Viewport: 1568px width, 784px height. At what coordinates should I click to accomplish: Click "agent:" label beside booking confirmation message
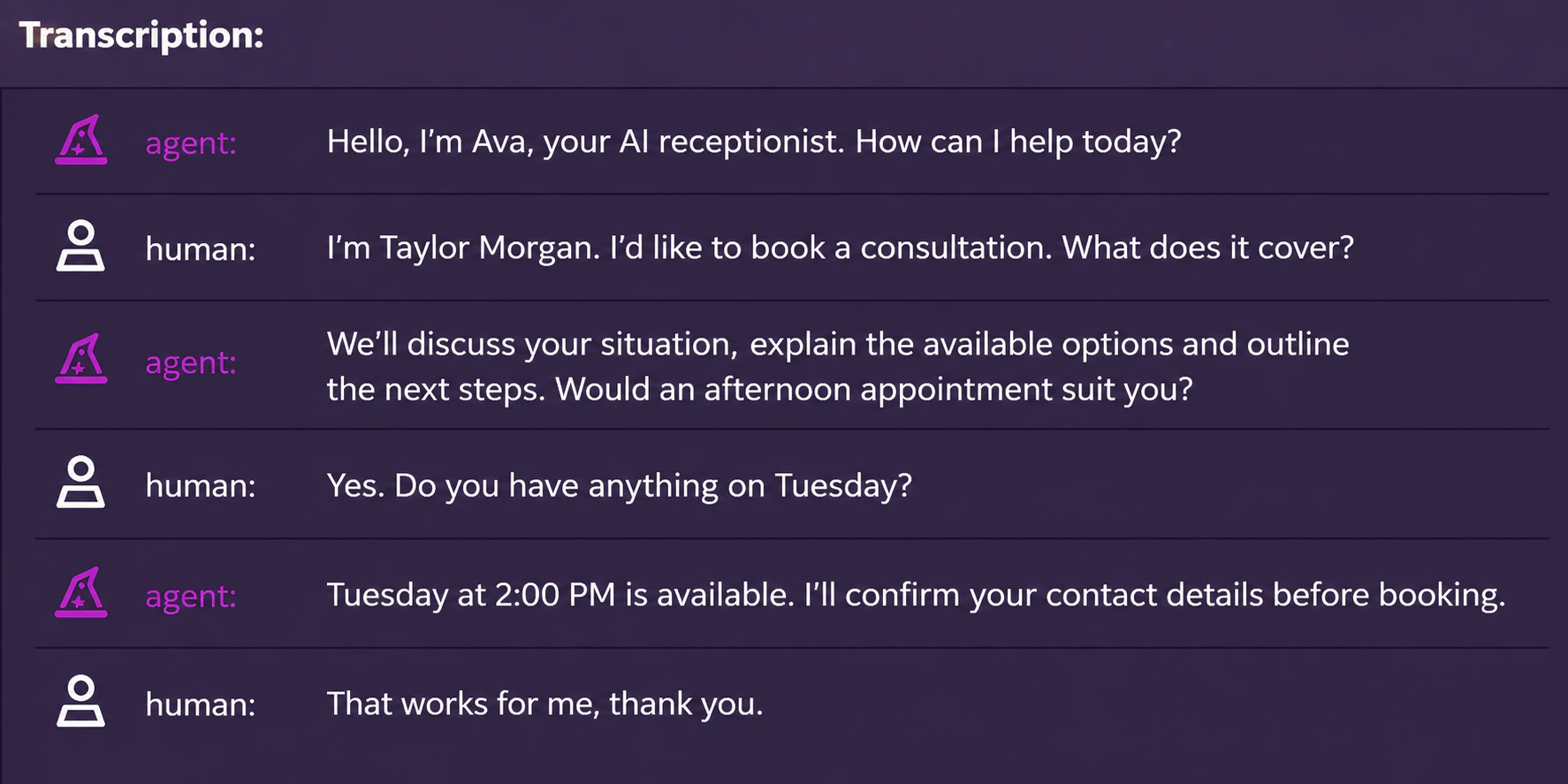tap(191, 597)
